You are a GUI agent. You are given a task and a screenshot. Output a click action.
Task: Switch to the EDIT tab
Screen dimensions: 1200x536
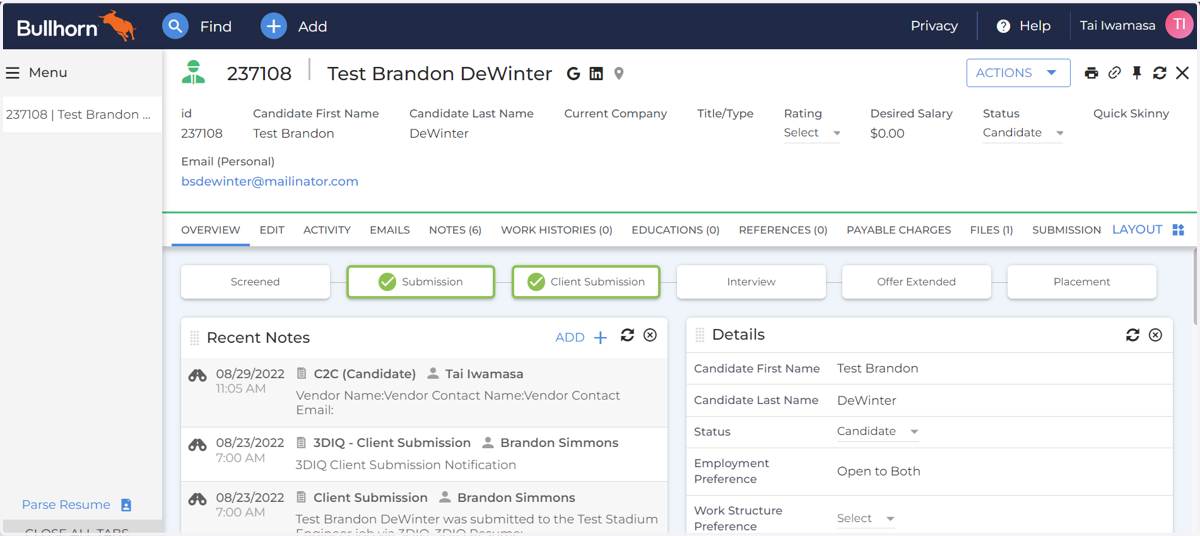[x=272, y=230]
